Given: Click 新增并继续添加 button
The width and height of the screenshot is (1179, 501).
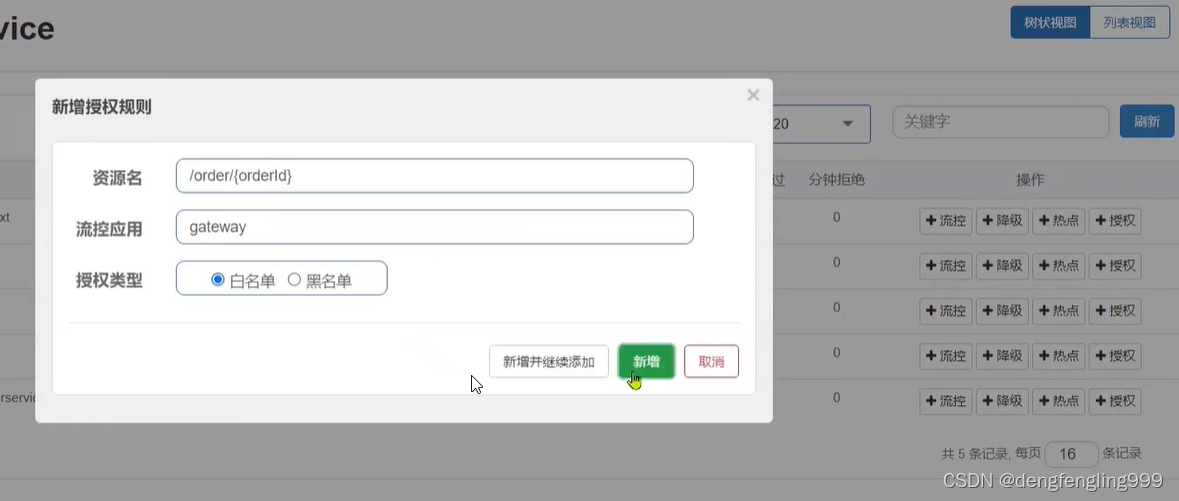Looking at the screenshot, I should [548, 361].
